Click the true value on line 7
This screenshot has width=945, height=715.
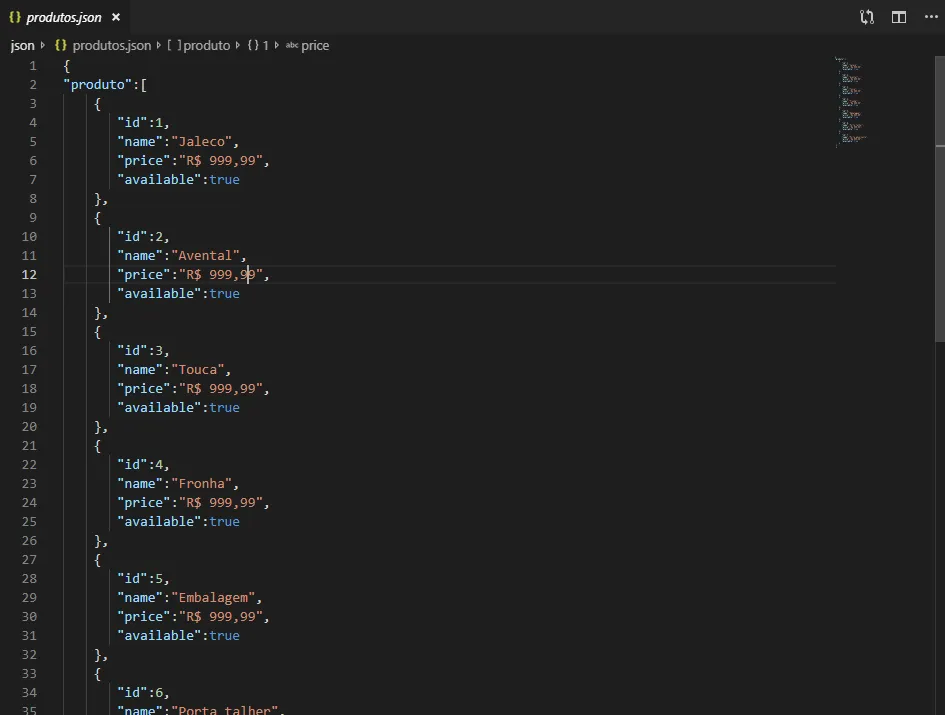(224, 180)
